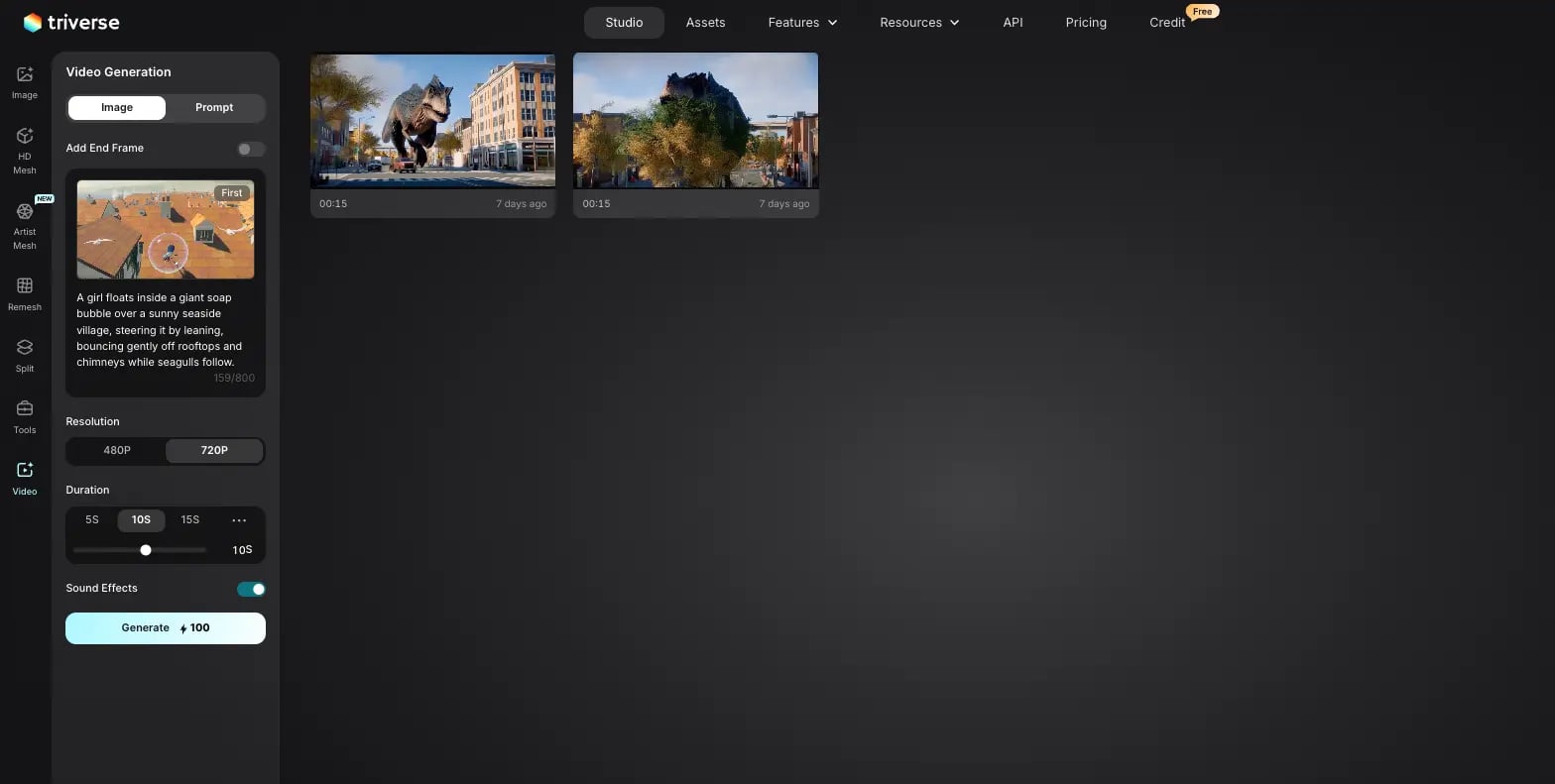The height and width of the screenshot is (784, 1555).
Task: Open the Artist Mesh tool
Action: (25, 226)
